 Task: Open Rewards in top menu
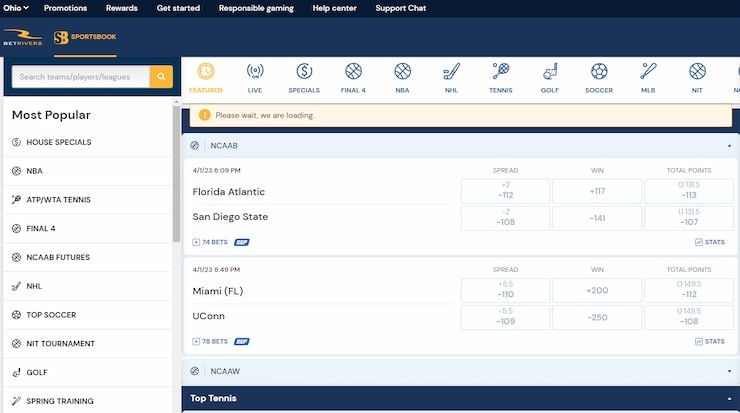tap(122, 8)
